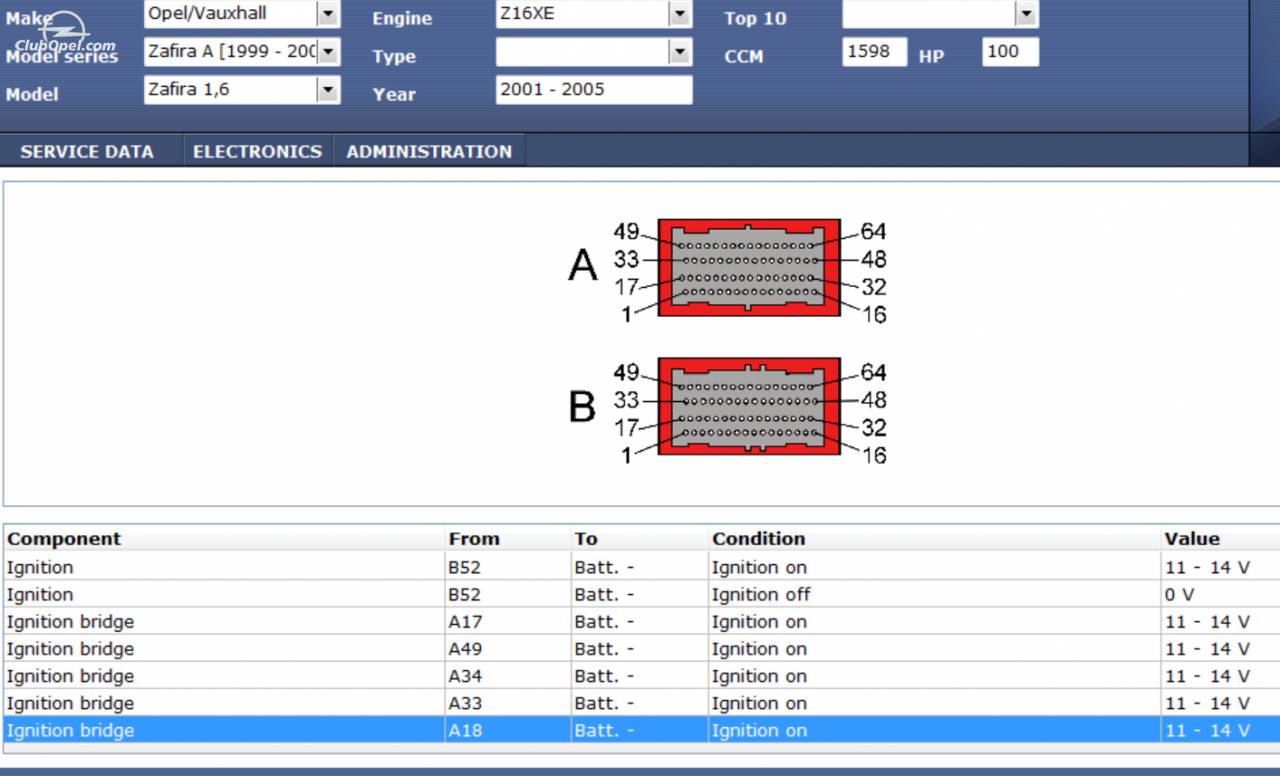
Task: Click the From column header
Action: (507, 538)
